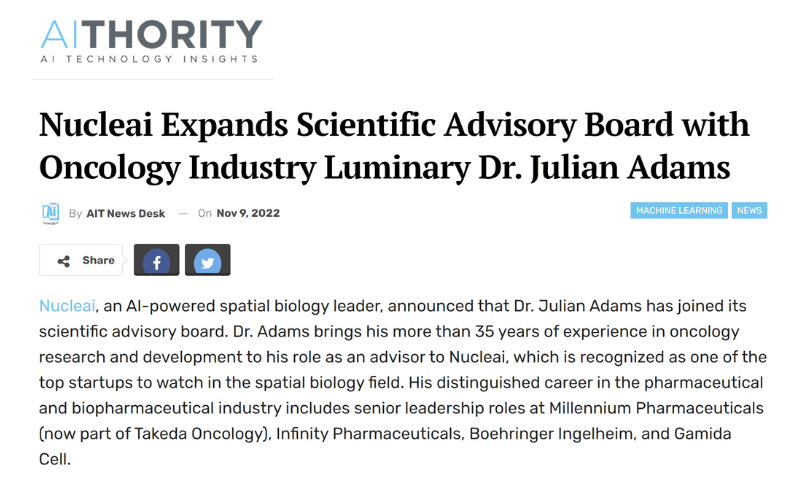
Task: Open the AIT News Desk author page
Action: click(x=126, y=213)
